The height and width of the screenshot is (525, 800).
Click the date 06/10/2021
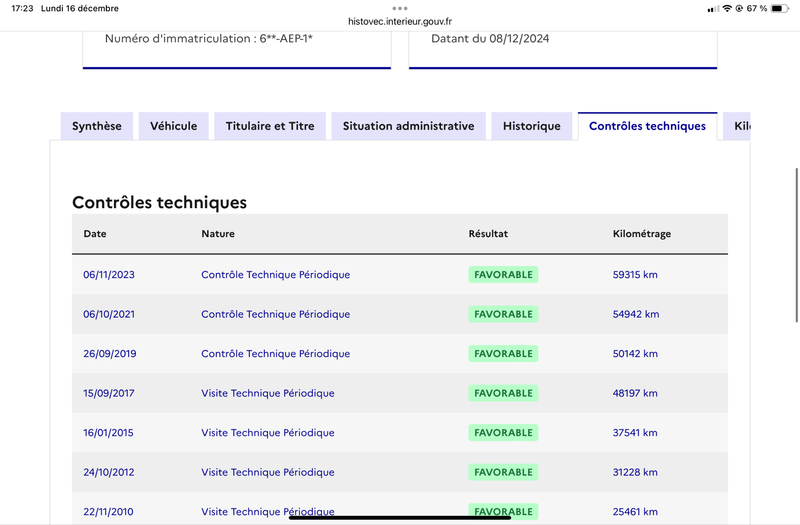[x=109, y=314]
